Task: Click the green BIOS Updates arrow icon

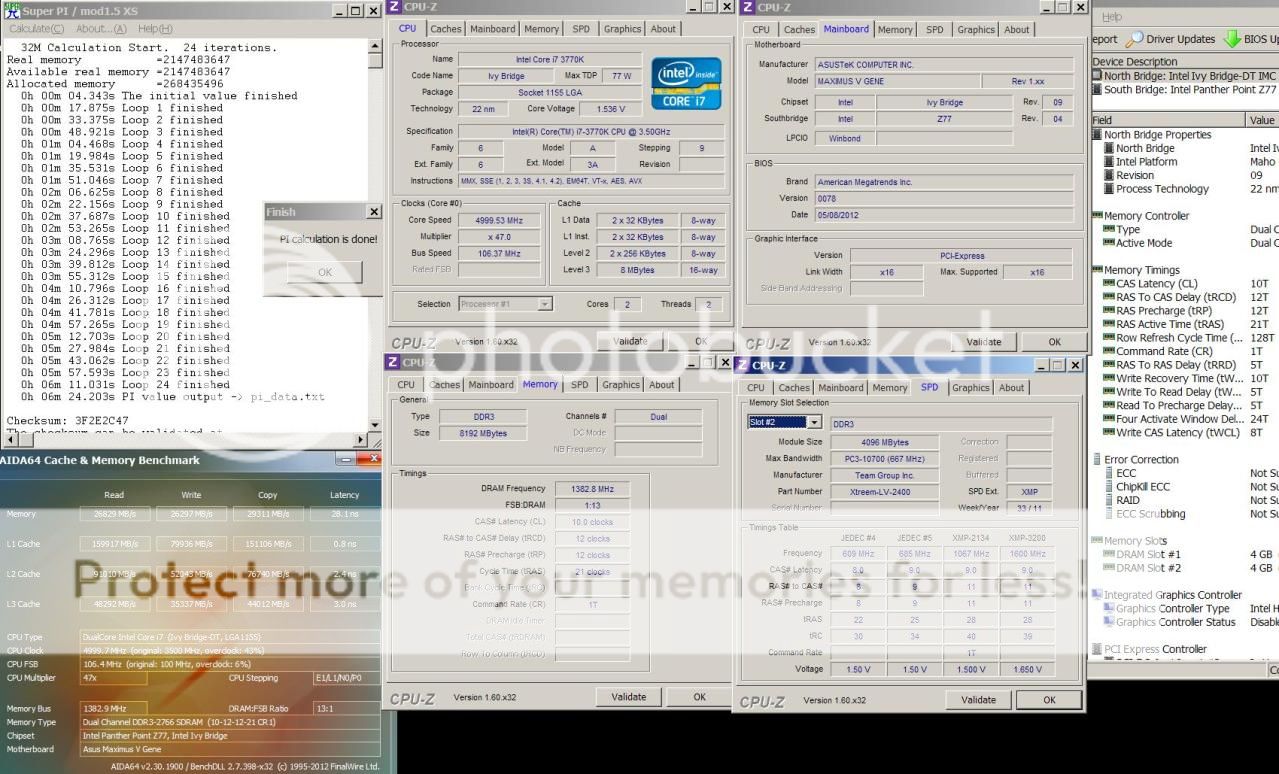Action: click(1232, 39)
